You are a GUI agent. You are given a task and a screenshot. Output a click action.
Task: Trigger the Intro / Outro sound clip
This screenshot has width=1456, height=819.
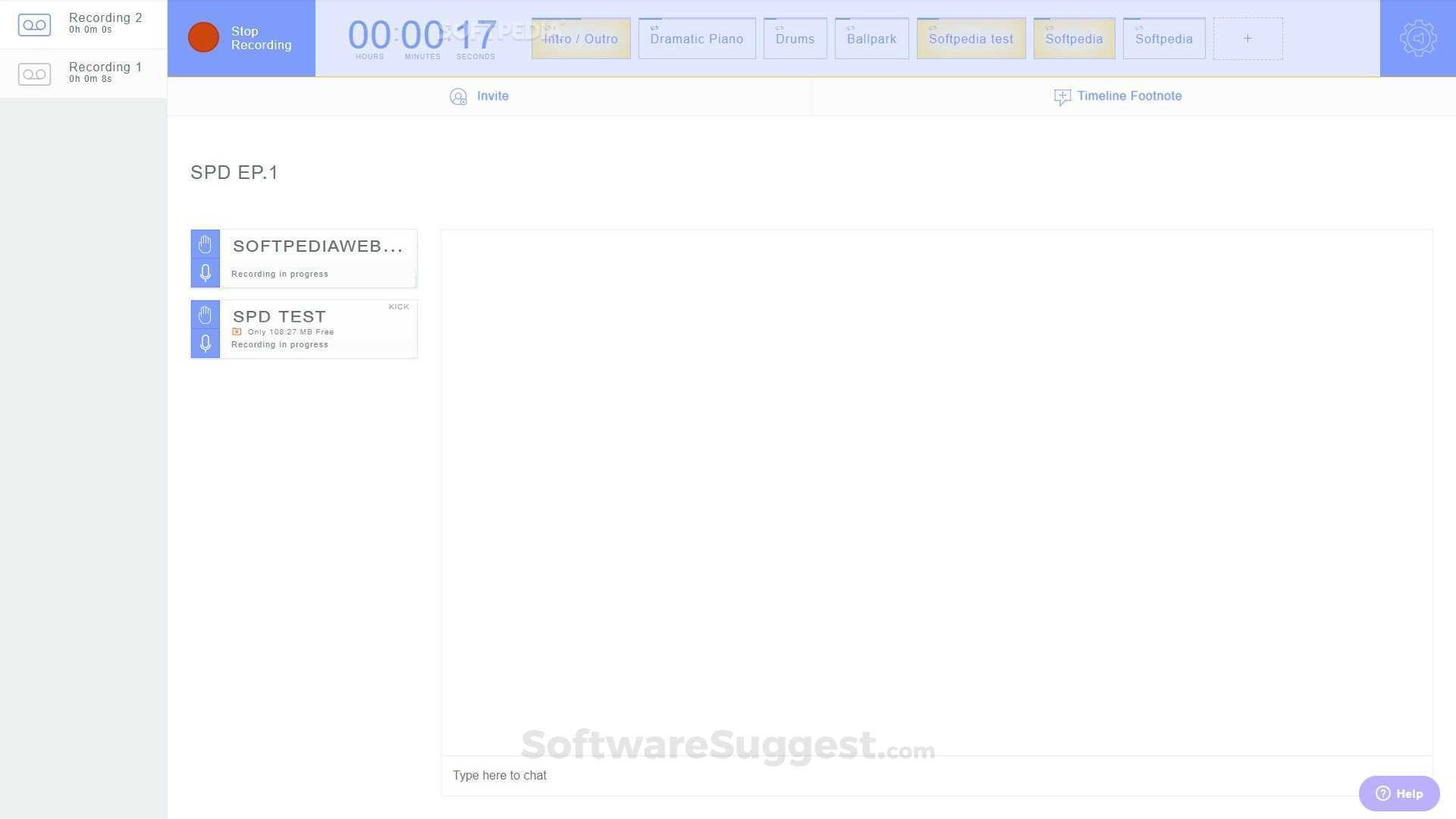[x=580, y=38]
